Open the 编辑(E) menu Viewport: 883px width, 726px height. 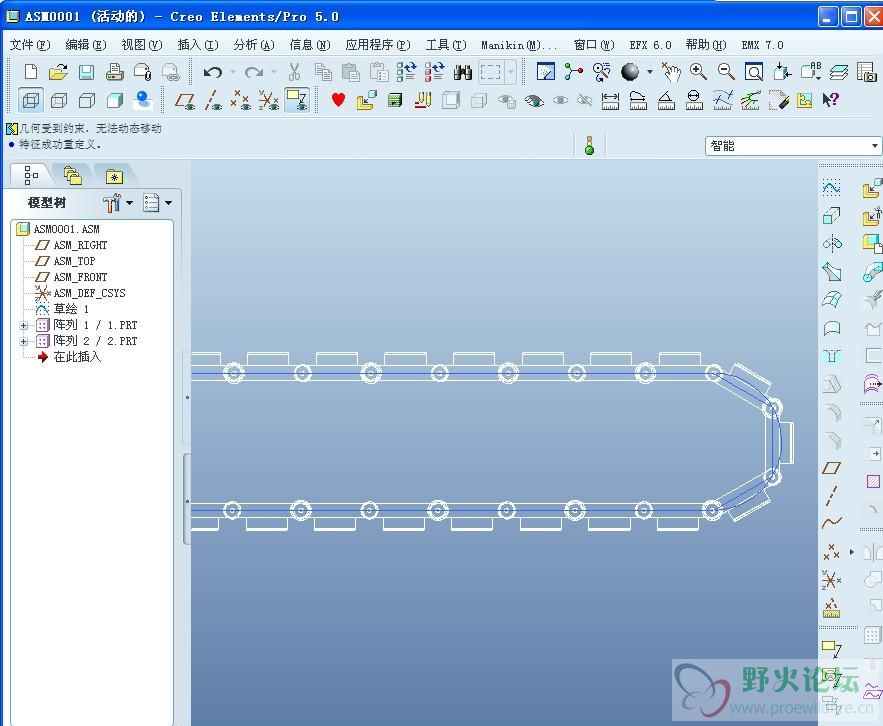coord(86,45)
